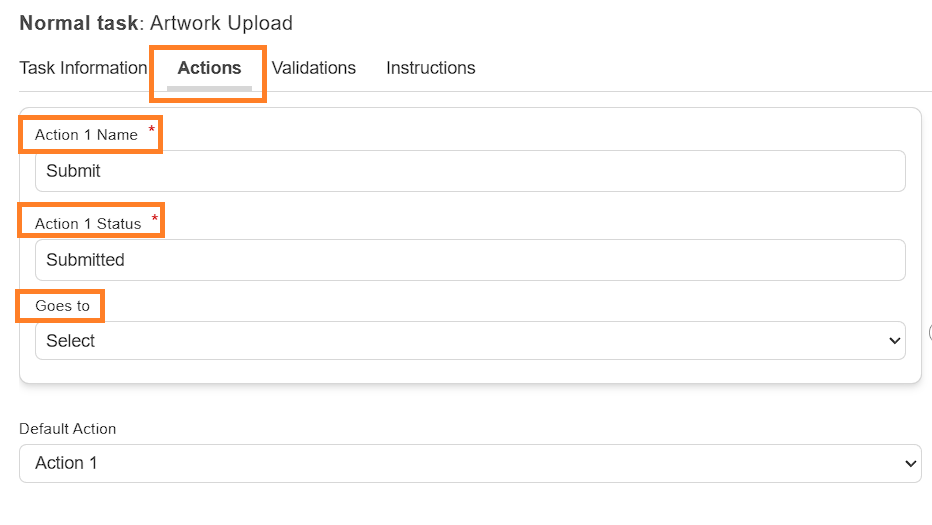This screenshot has width=932, height=525.
Task: Go to the Instructions tab
Action: 431,68
